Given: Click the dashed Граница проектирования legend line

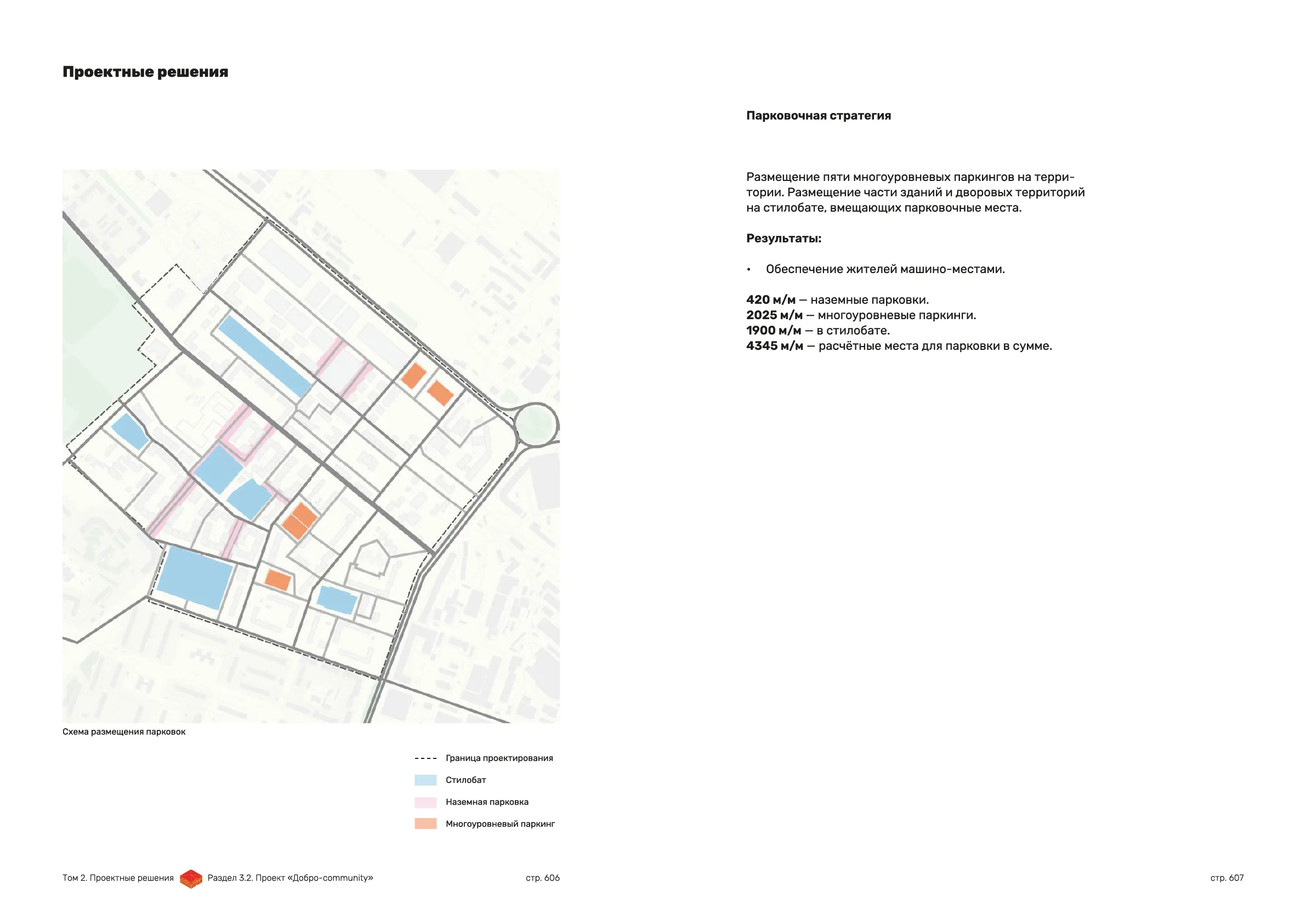Looking at the screenshot, I should 425,758.
